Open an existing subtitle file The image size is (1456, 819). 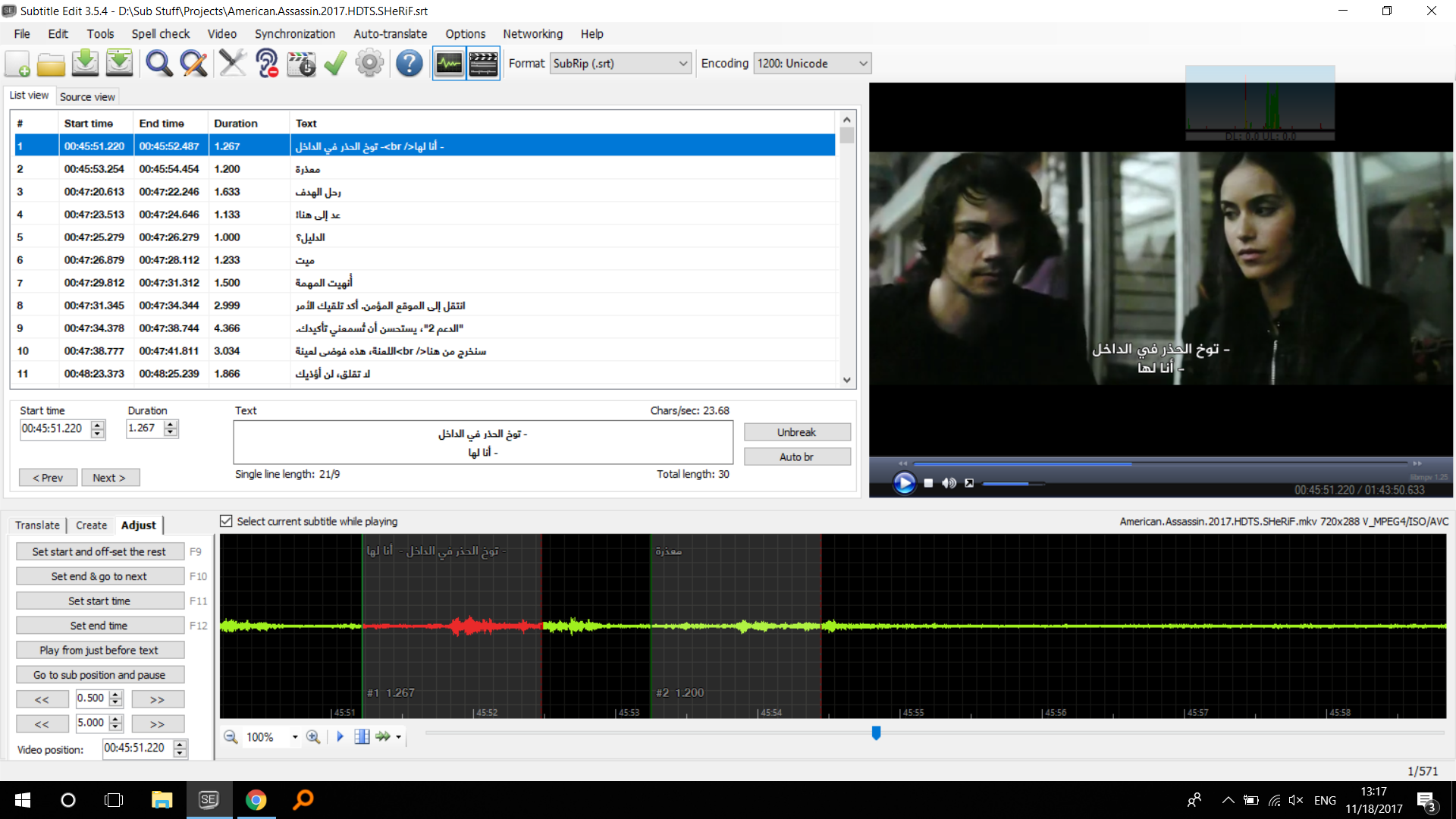[51, 63]
